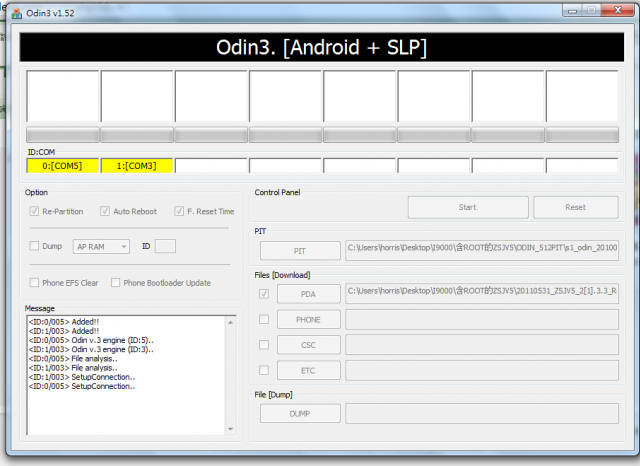Click the 'Odin3. [Android + SLP]' banner
Screen dimensions: 640x466
click(x=322, y=47)
